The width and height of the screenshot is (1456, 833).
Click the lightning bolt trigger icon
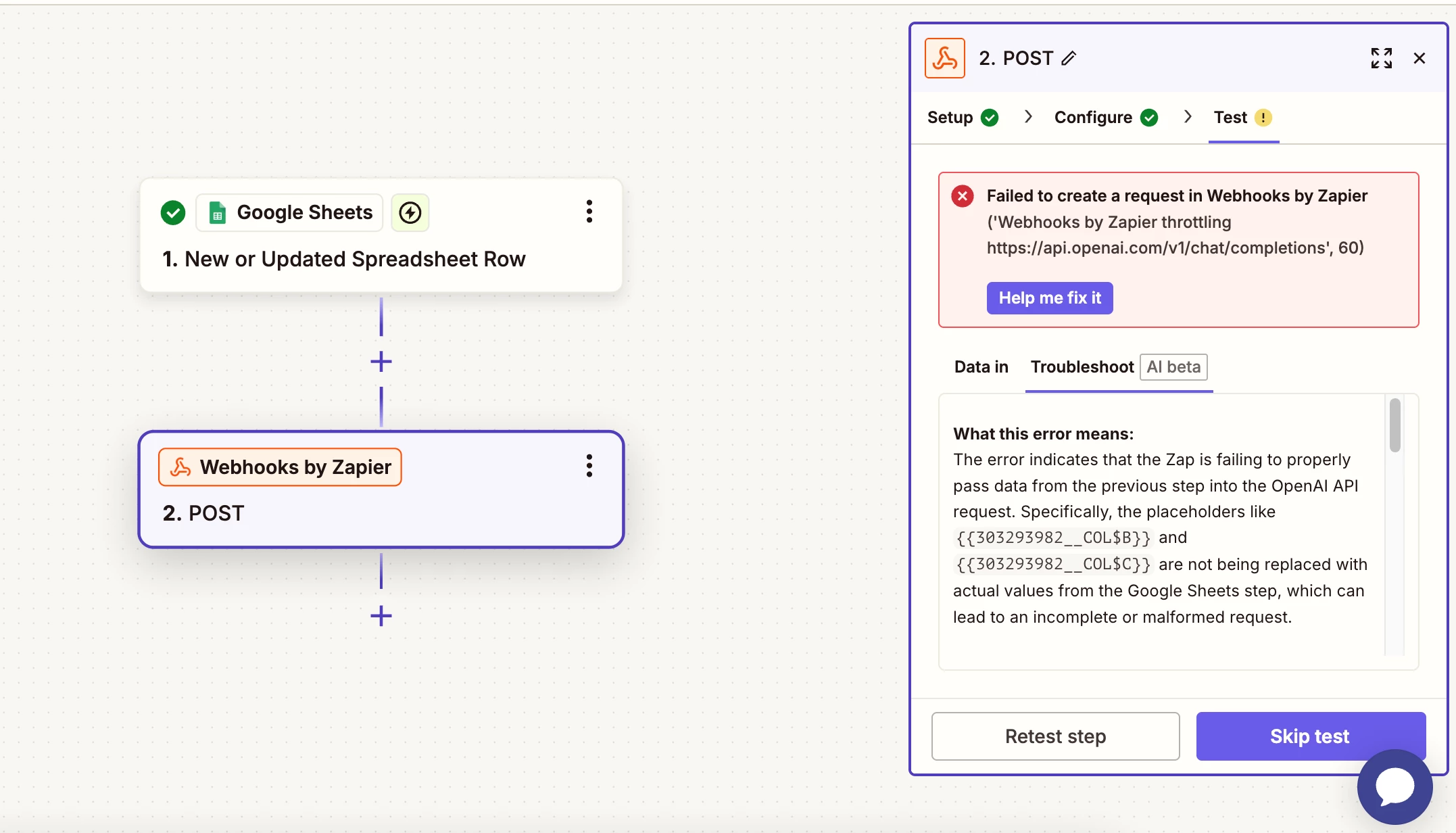pyautogui.click(x=410, y=212)
